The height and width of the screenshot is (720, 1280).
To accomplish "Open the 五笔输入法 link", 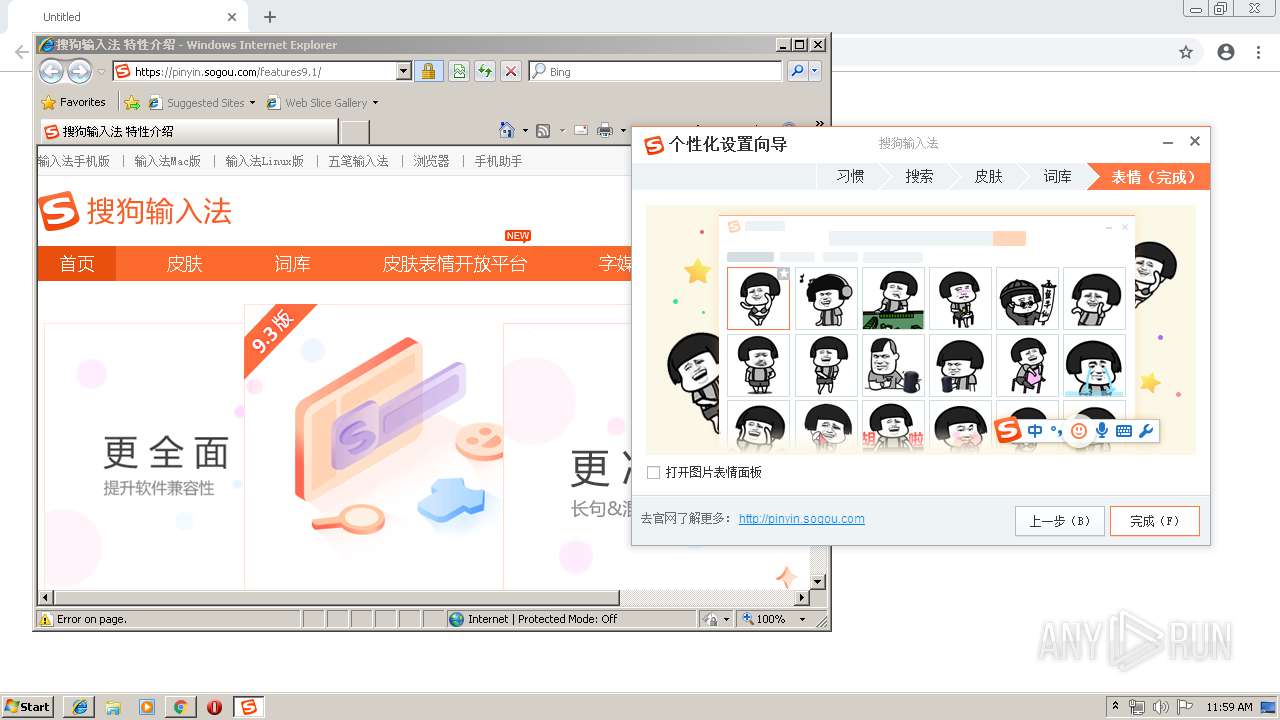I will pos(358,161).
